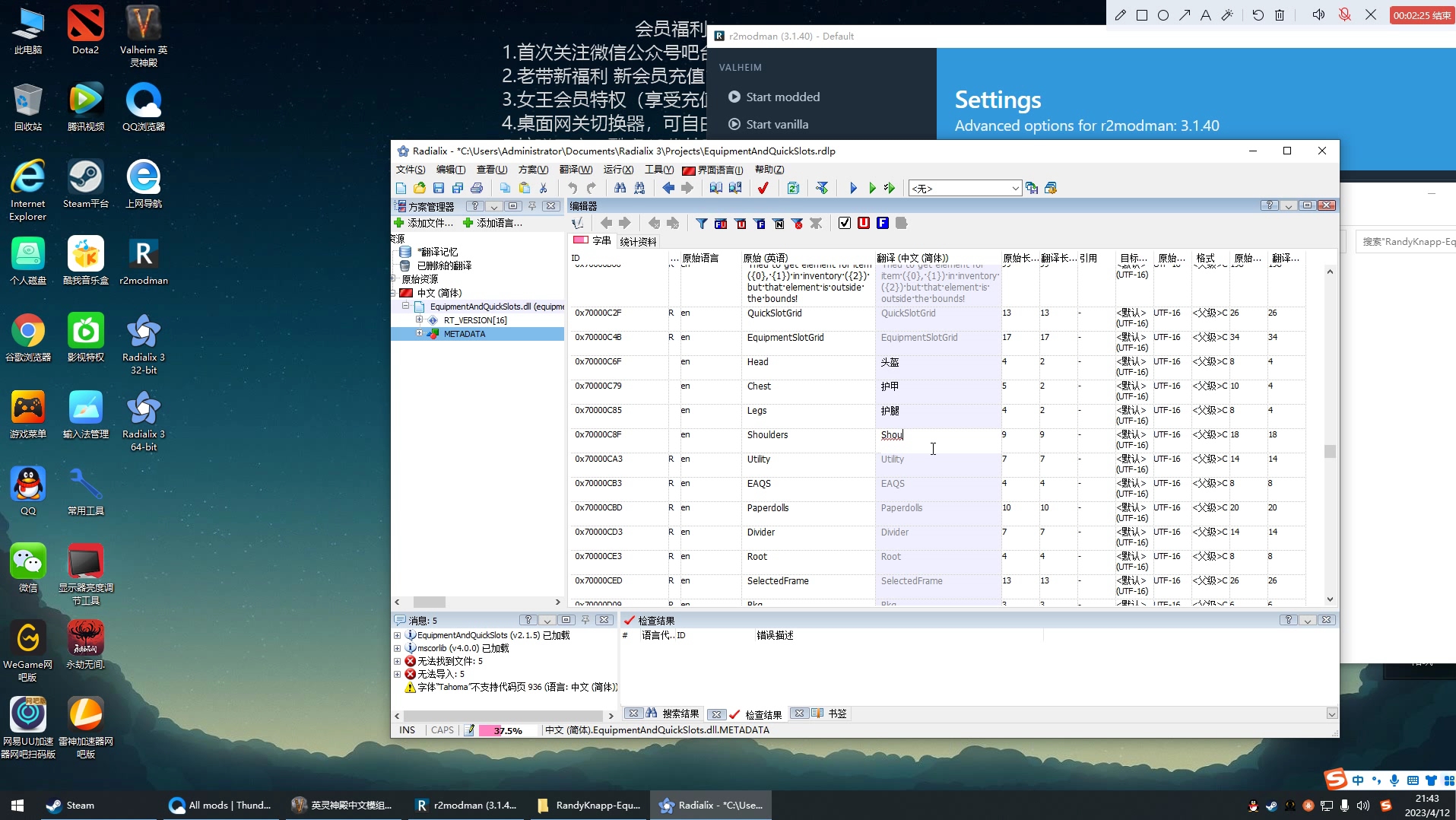This screenshot has height=820, width=1456.
Task: Switch to the 统计资料 tab
Action: 638,242
